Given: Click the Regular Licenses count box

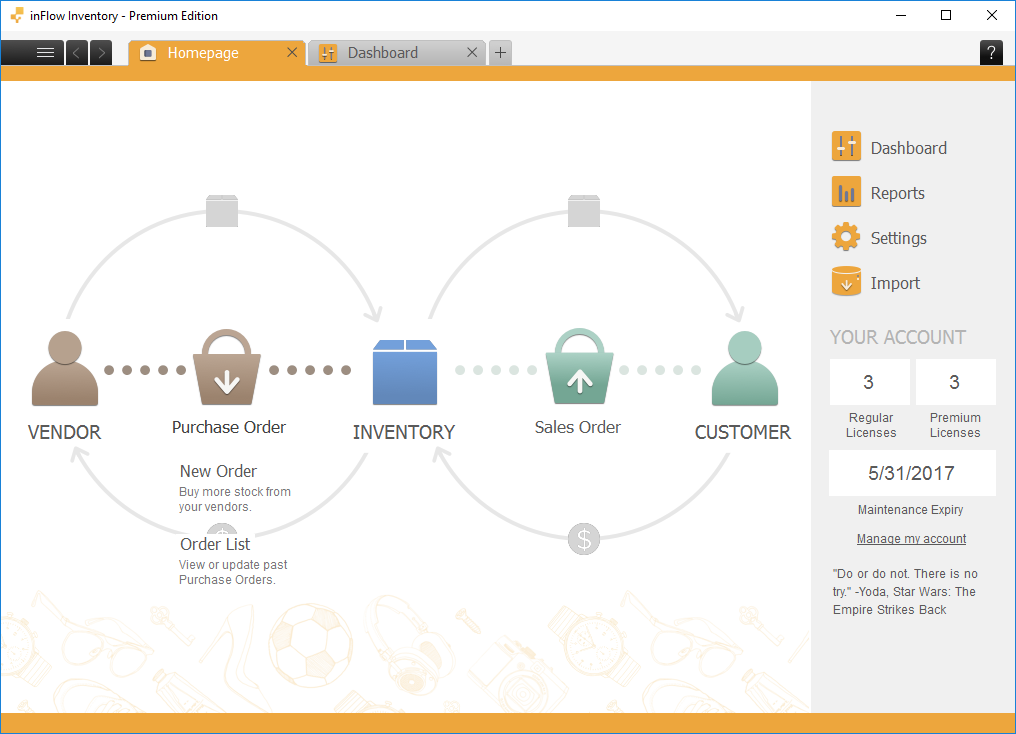Looking at the screenshot, I should point(869,382).
